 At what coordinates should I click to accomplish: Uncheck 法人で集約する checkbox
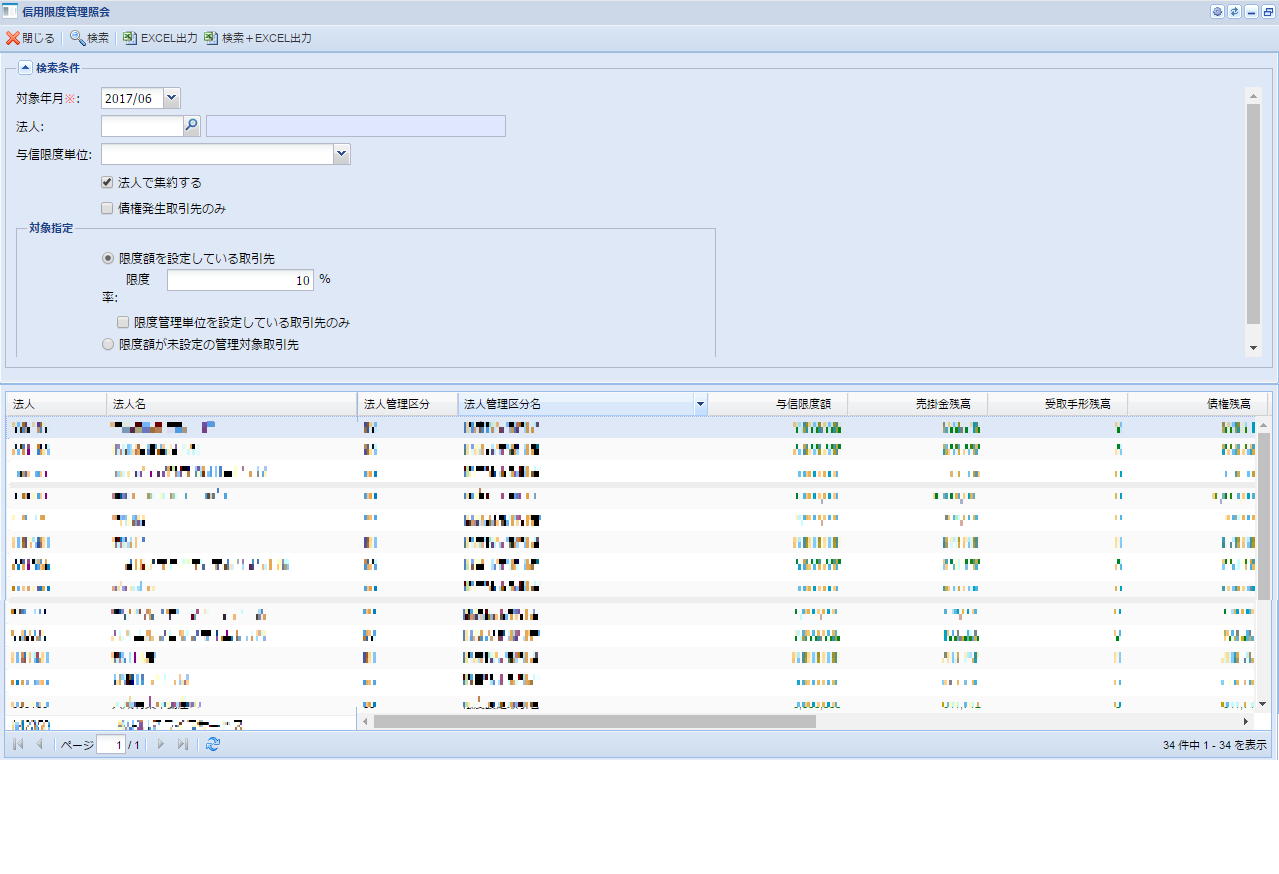(x=107, y=183)
